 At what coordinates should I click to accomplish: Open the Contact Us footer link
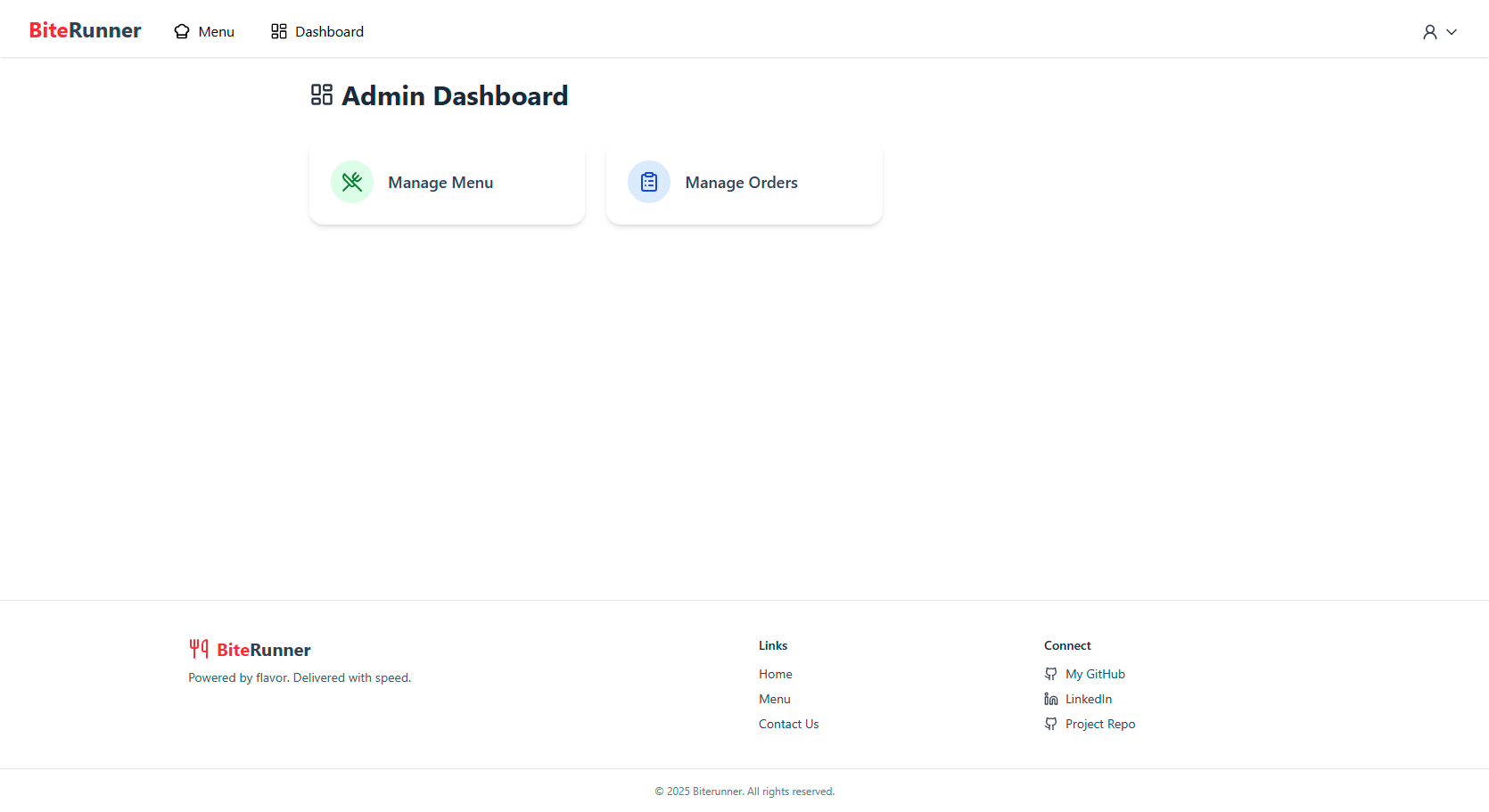(789, 724)
